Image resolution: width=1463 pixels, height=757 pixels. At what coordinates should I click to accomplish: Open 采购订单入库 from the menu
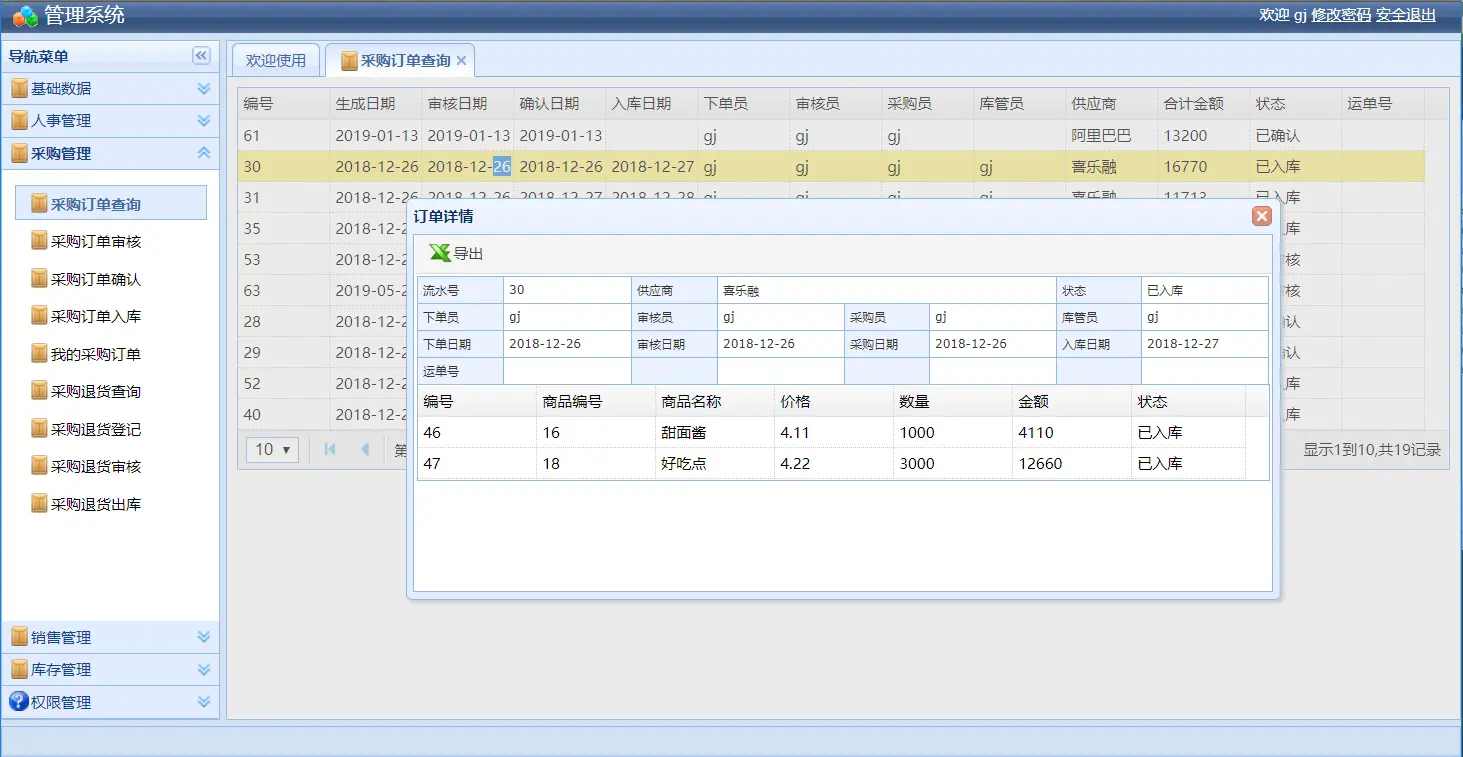point(96,316)
